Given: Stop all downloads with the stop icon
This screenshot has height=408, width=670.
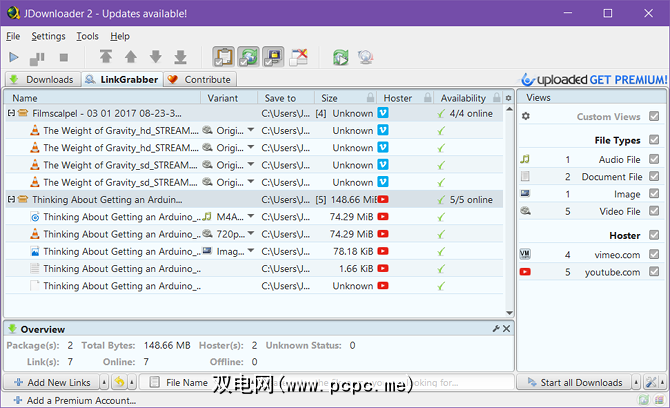Looking at the screenshot, I should coord(64,57).
